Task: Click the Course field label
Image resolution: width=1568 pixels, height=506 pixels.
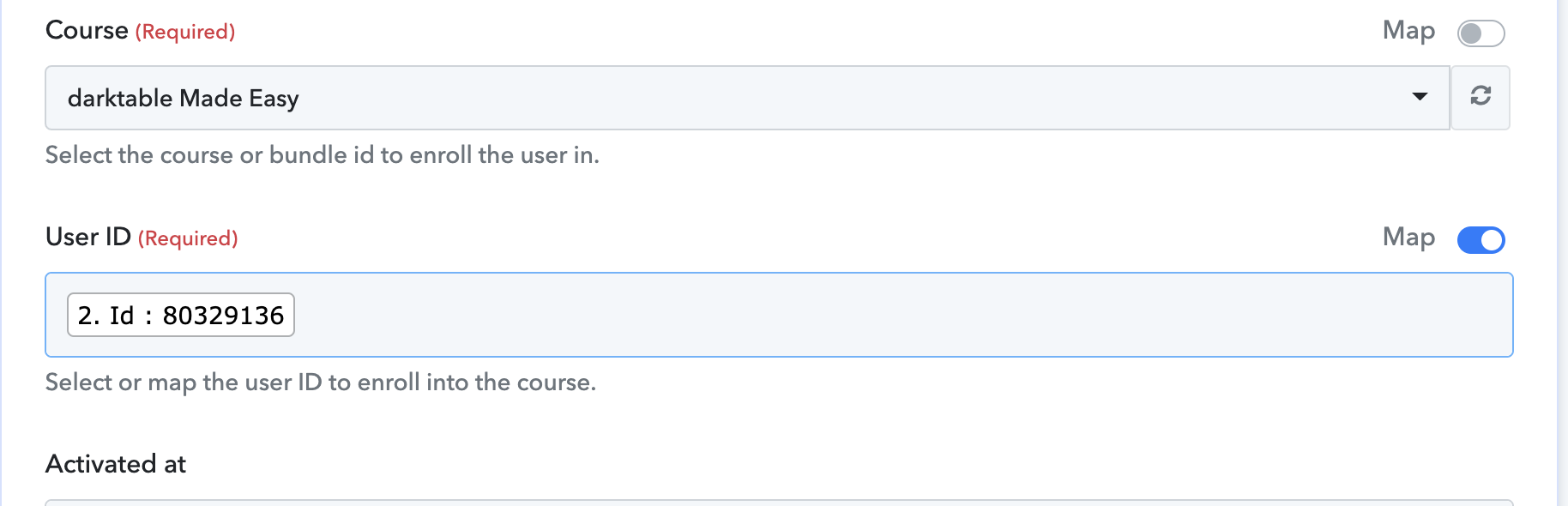Action: [x=87, y=30]
